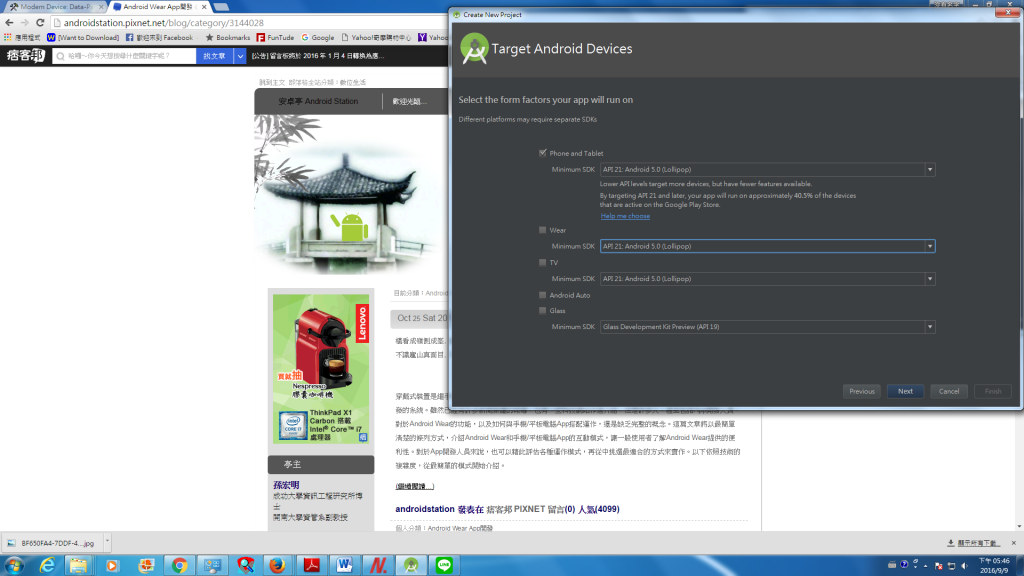Click the blue search article button
1024x576 pixels.
point(215,56)
